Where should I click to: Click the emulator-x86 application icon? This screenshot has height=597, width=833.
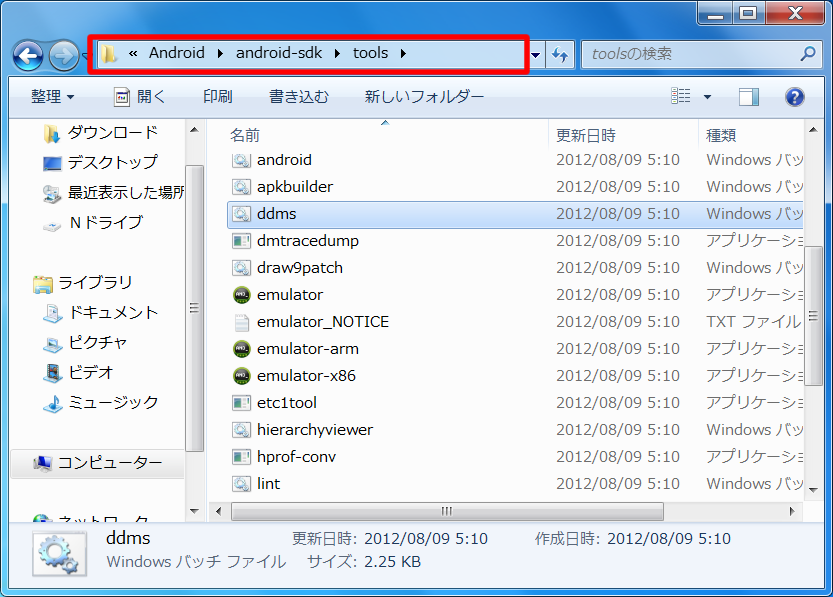click(241, 376)
